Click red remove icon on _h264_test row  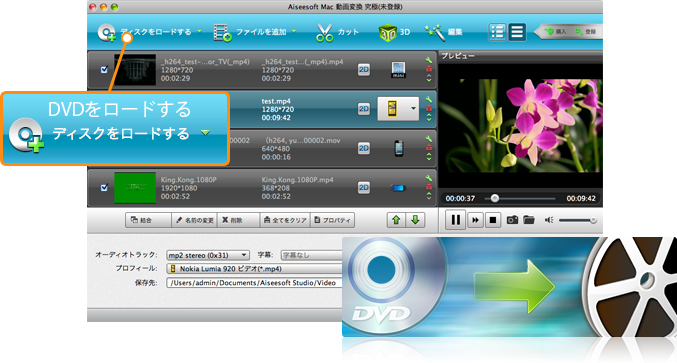429,69
